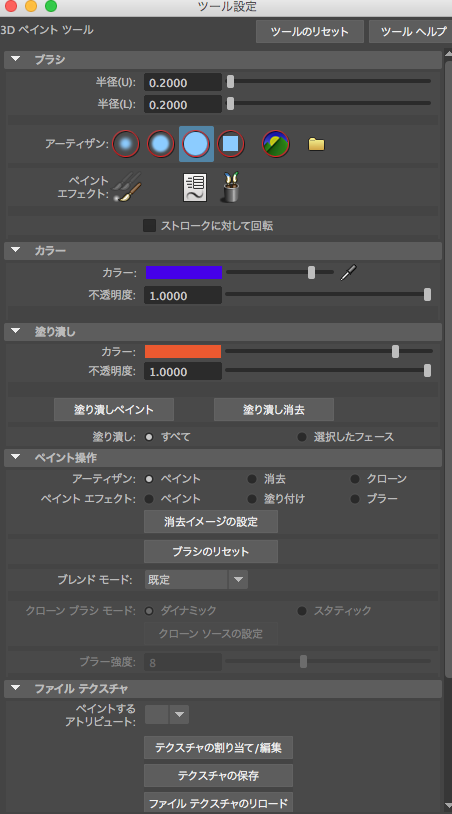This screenshot has width=452, height=814.
Task: Collapse the カラー section
Action: tap(16, 251)
